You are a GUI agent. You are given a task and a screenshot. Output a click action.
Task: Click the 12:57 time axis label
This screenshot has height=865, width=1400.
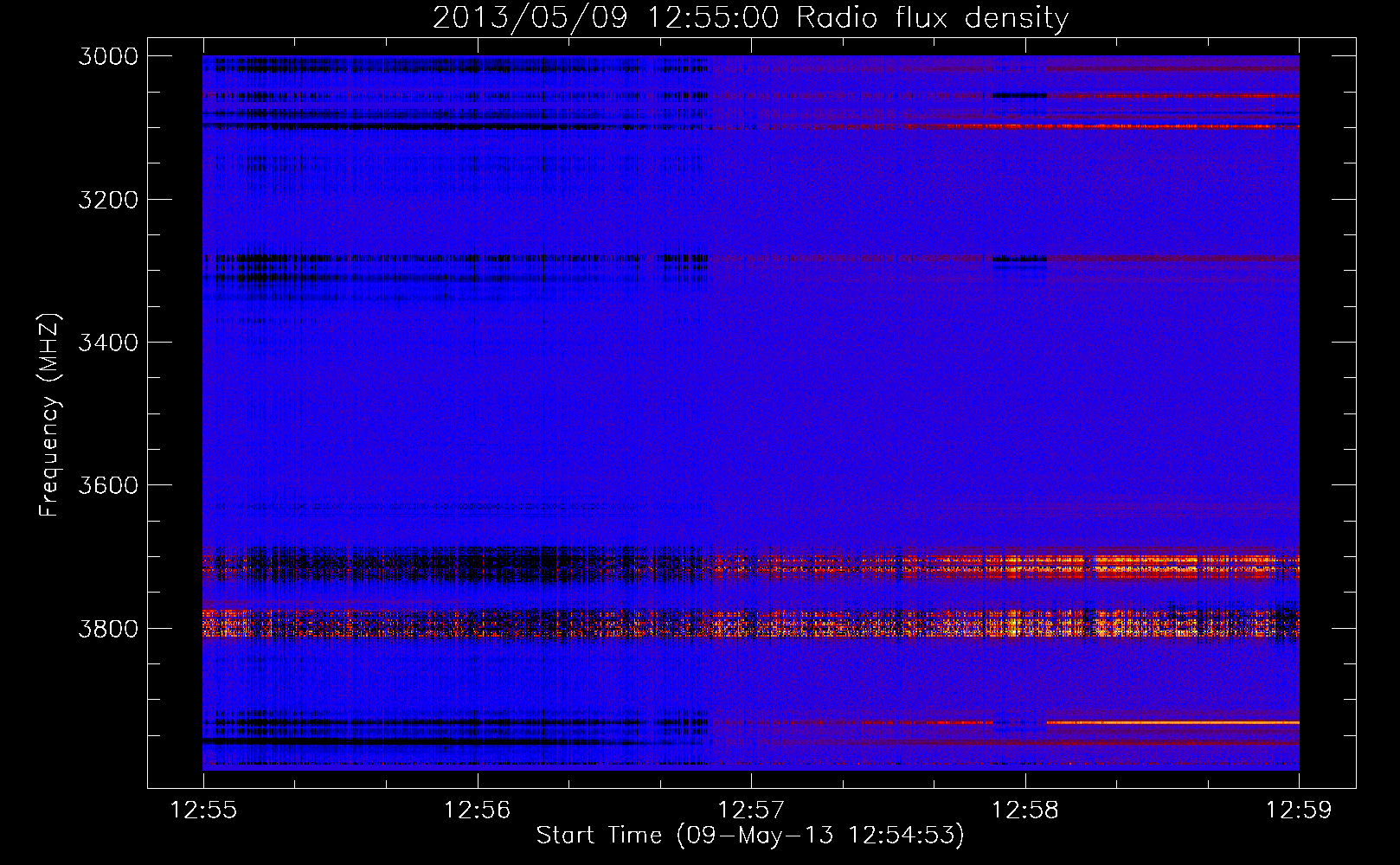pos(751,810)
